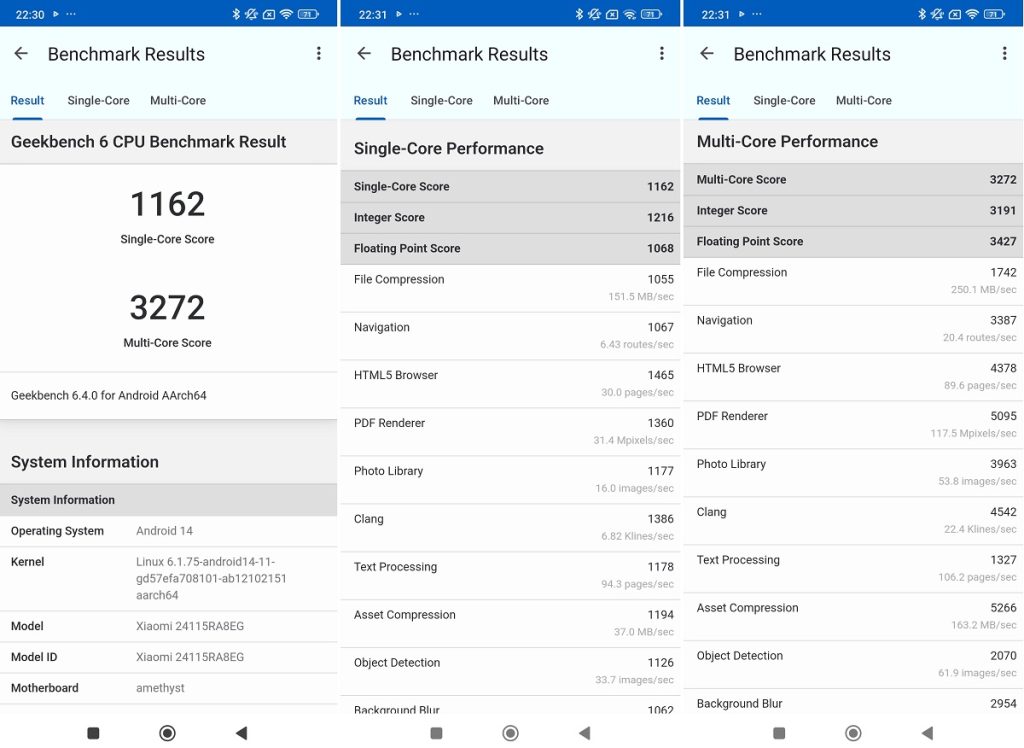The width and height of the screenshot is (1024, 748).
Task: Tap Bluetooth status icon above Single-Core Performance screen
Action: 579,14
